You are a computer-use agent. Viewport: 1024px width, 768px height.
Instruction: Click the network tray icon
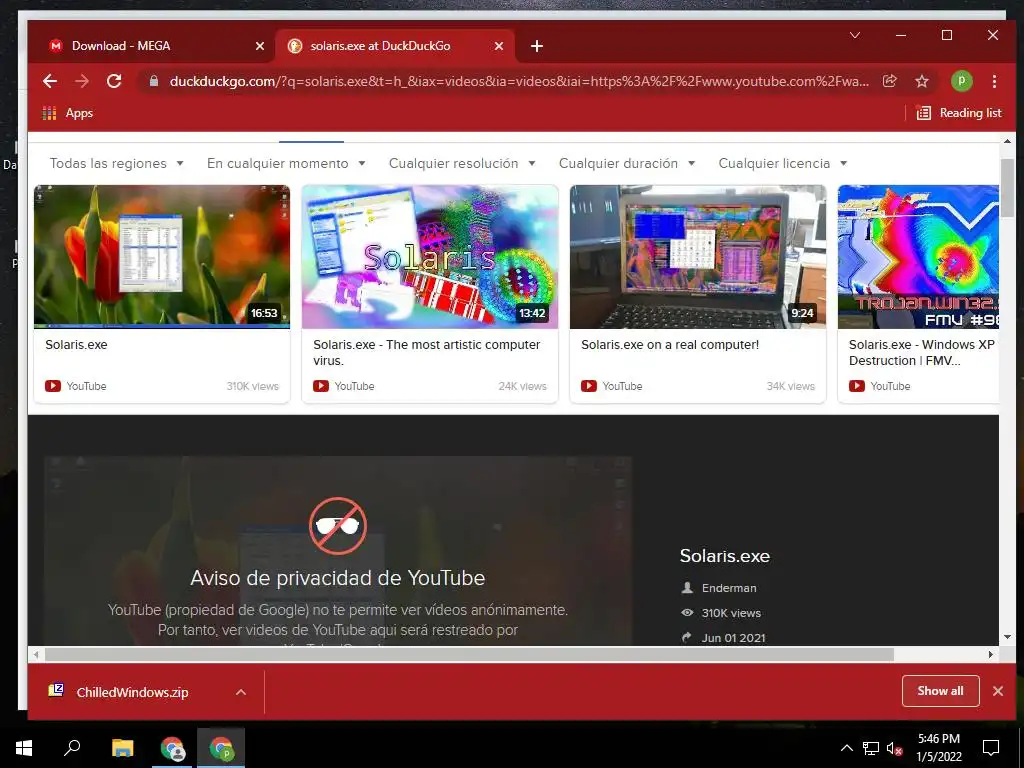[871, 749]
